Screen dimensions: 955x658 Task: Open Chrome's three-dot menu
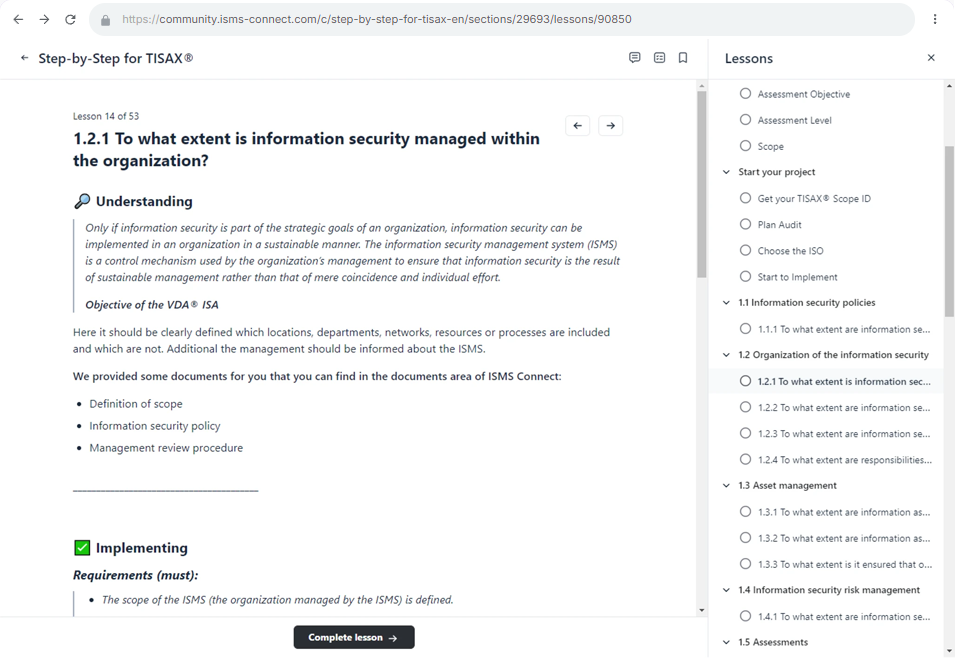(x=937, y=18)
